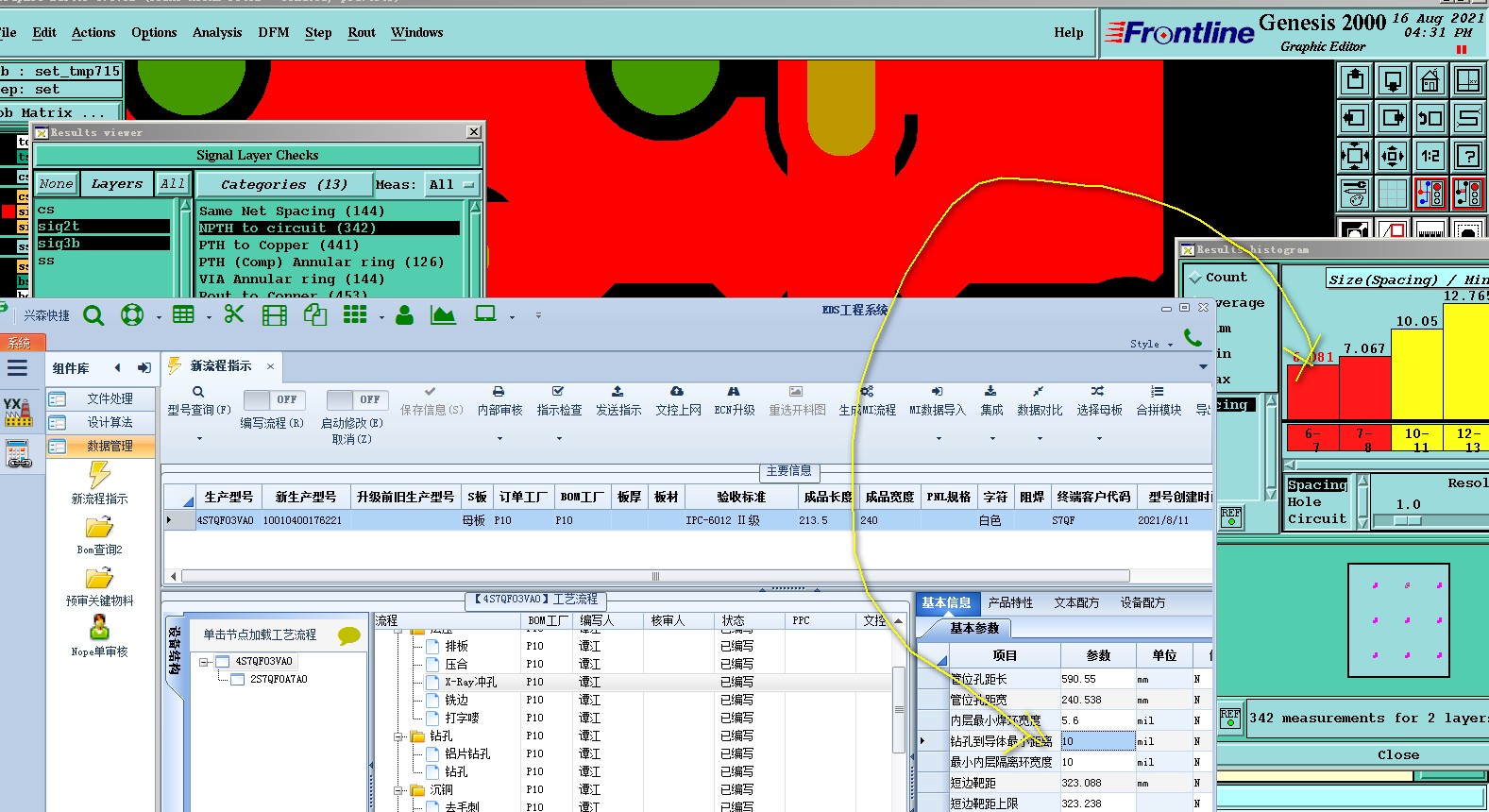Toggle the All layers filter button

click(x=173, y=184)
